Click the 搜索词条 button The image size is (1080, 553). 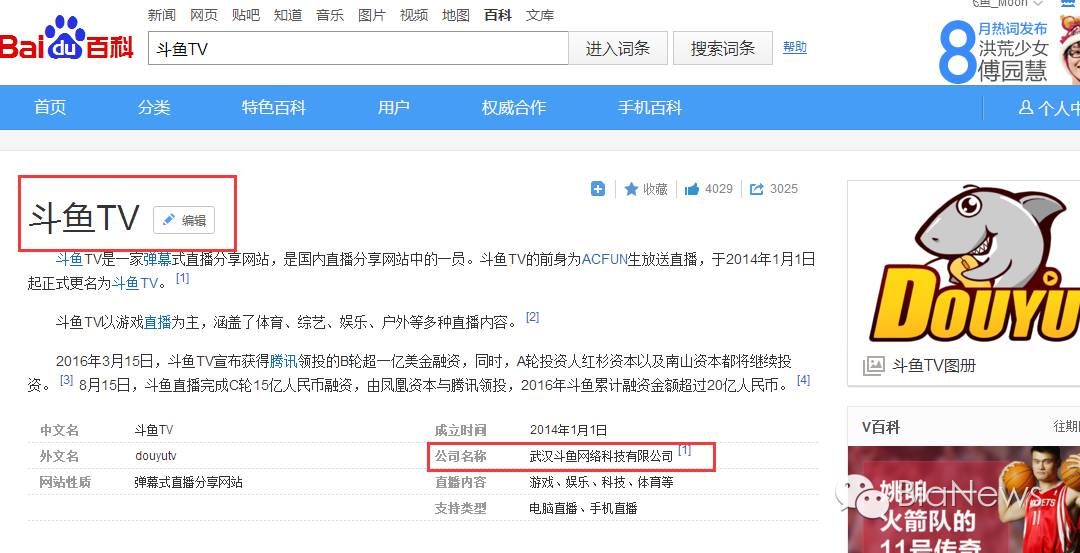tap(723, 48)
